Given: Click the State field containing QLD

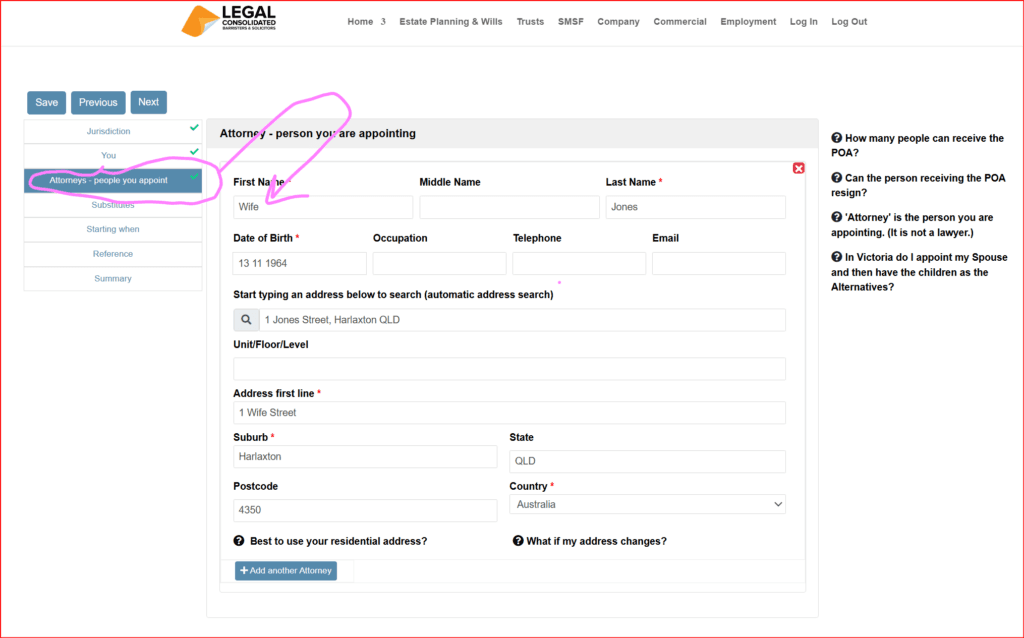Looking at the screenshot, I should pos(647,461).
